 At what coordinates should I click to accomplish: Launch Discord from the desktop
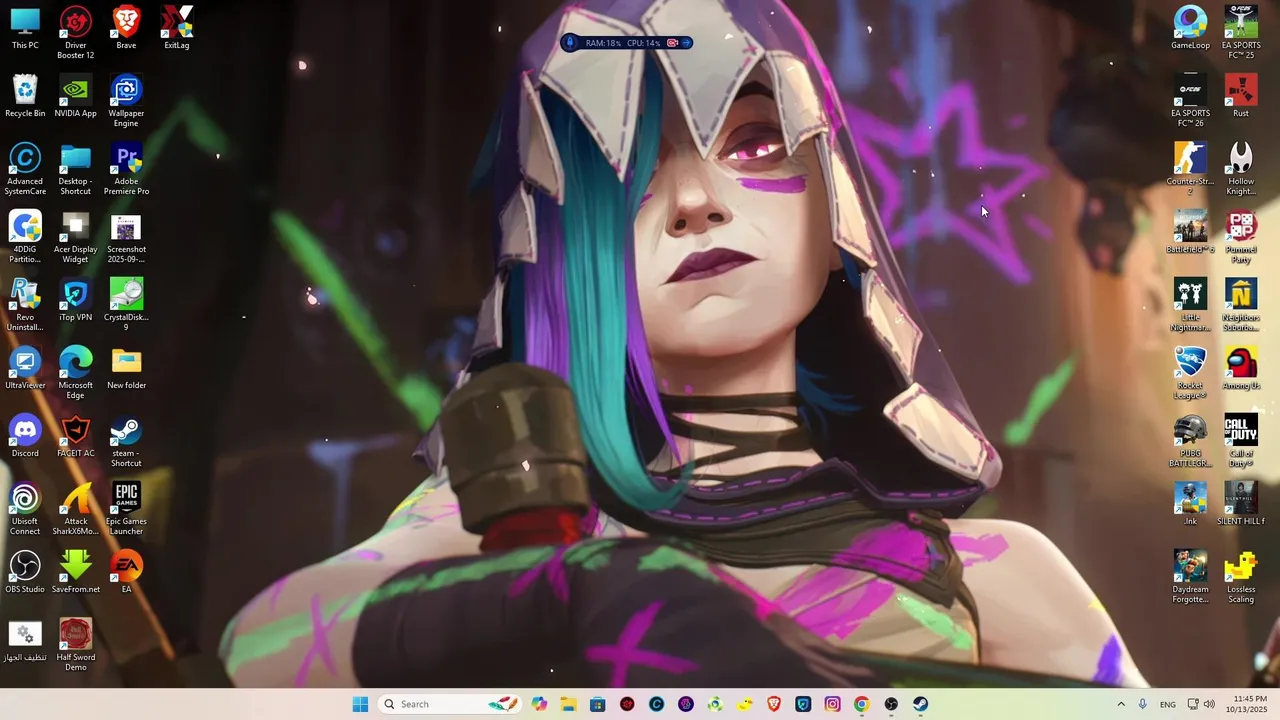point(25,436)
